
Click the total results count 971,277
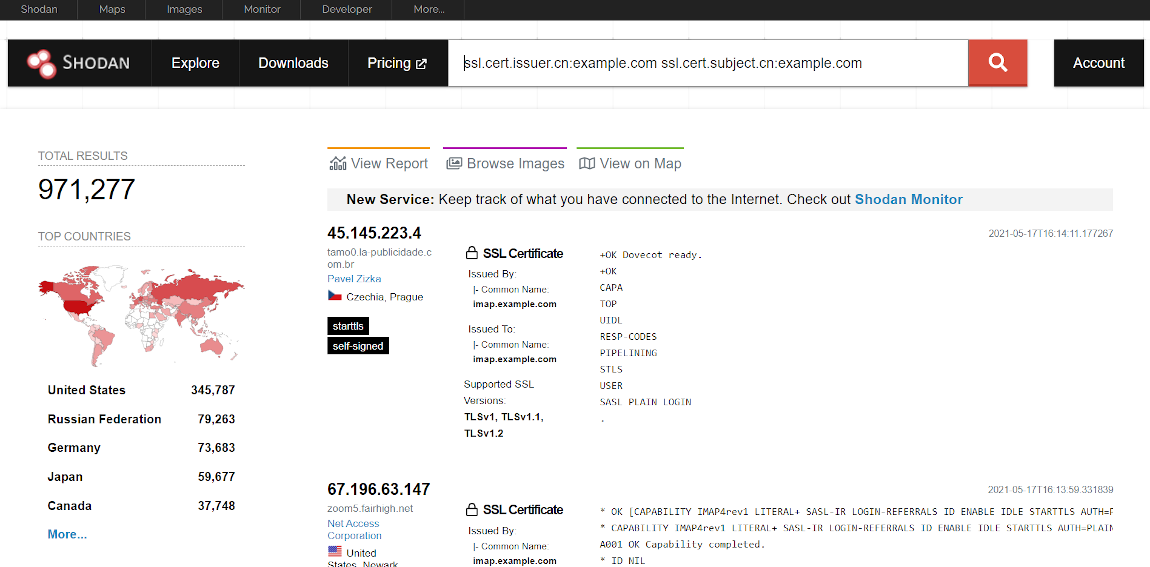(x=87, y=190)
